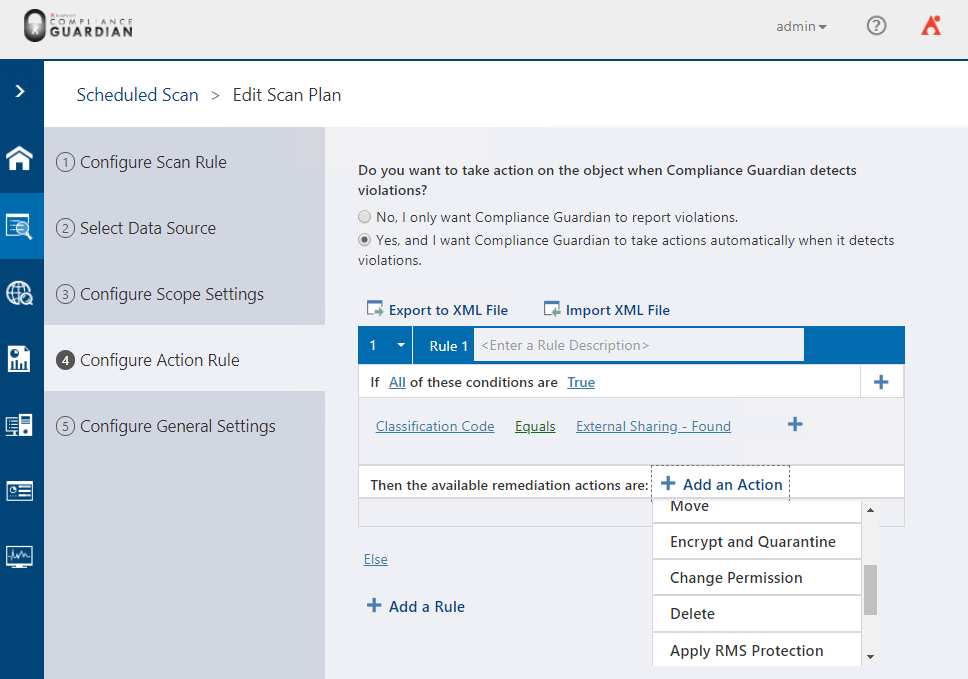The height and width of the screenshot is (679, 968).
Task: Open the admin user dropdown
Action: pos(801,27)
